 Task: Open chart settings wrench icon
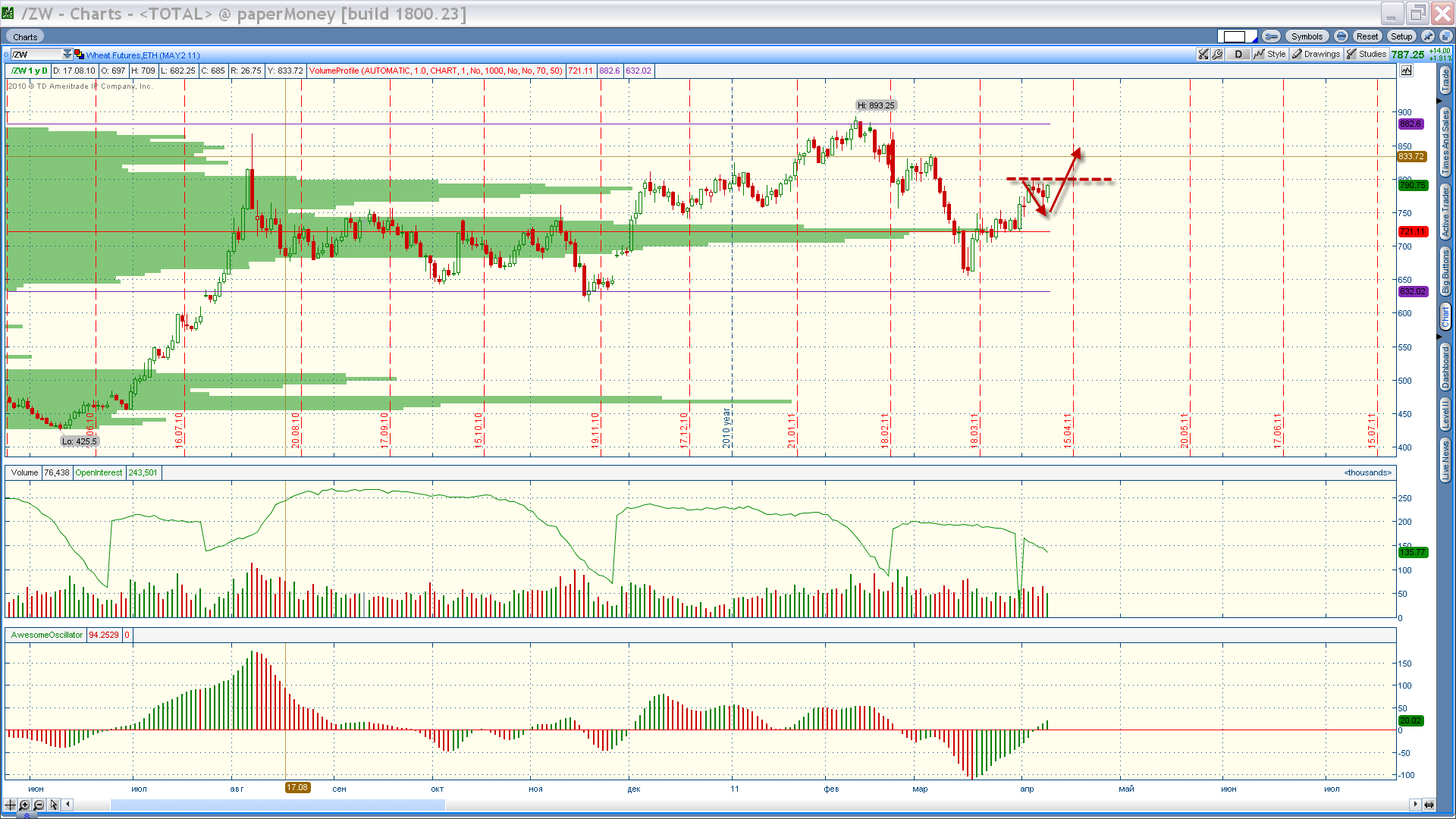coord(1218,54)
